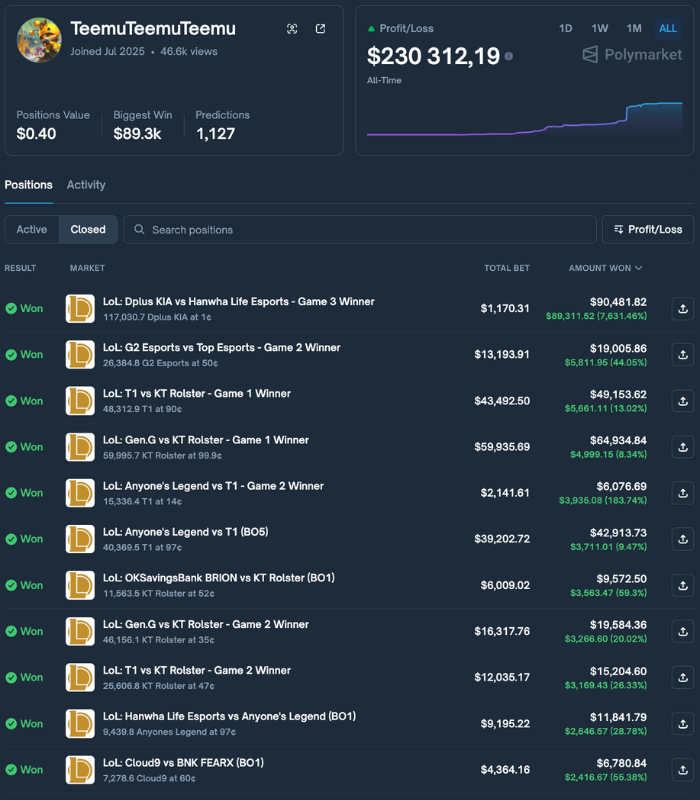Sort by the AMOUNT WON column chevron
700x800 pixels.
coord(638,268)
